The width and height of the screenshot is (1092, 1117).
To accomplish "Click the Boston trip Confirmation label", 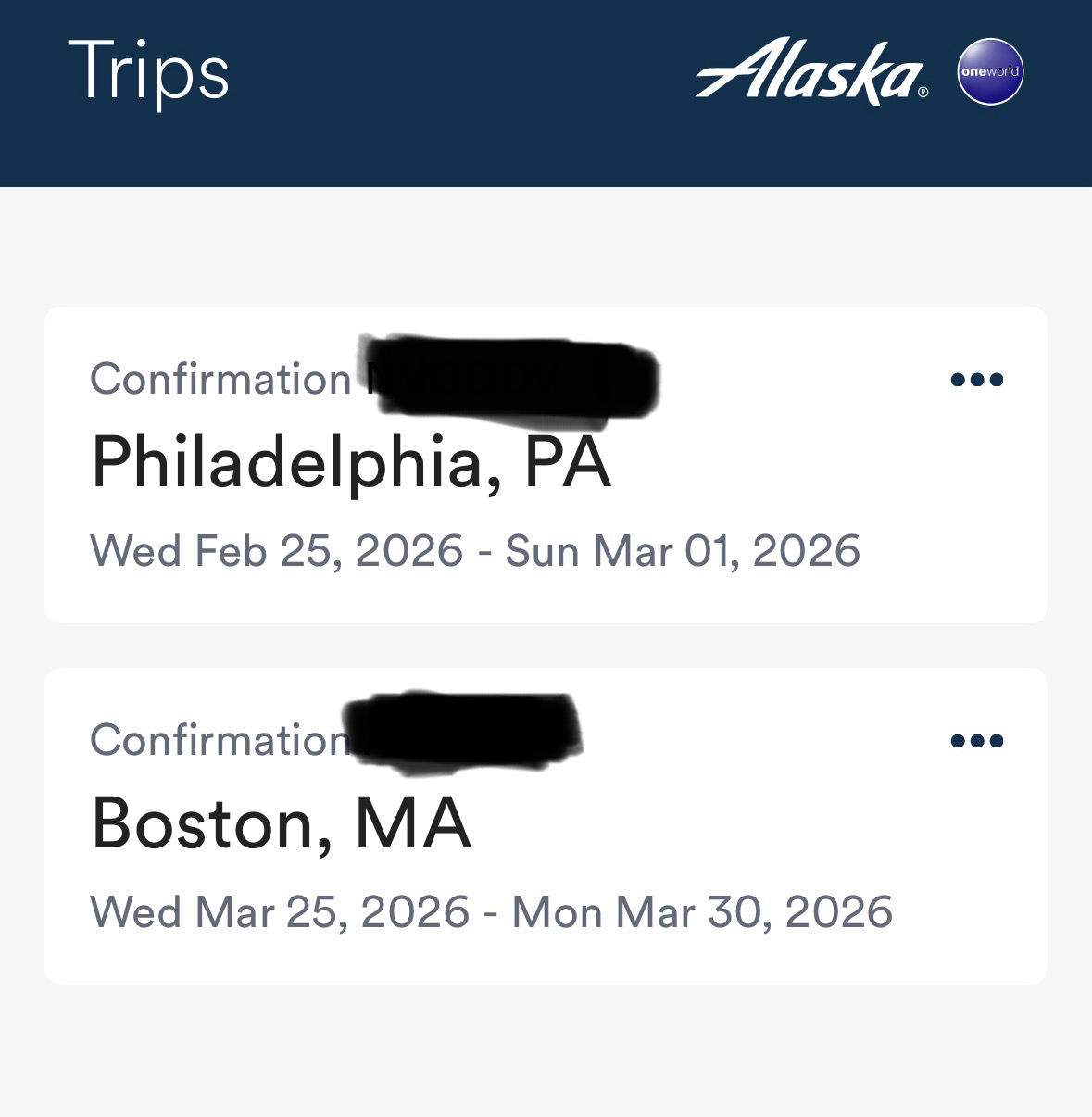I will tap(217, 740).
